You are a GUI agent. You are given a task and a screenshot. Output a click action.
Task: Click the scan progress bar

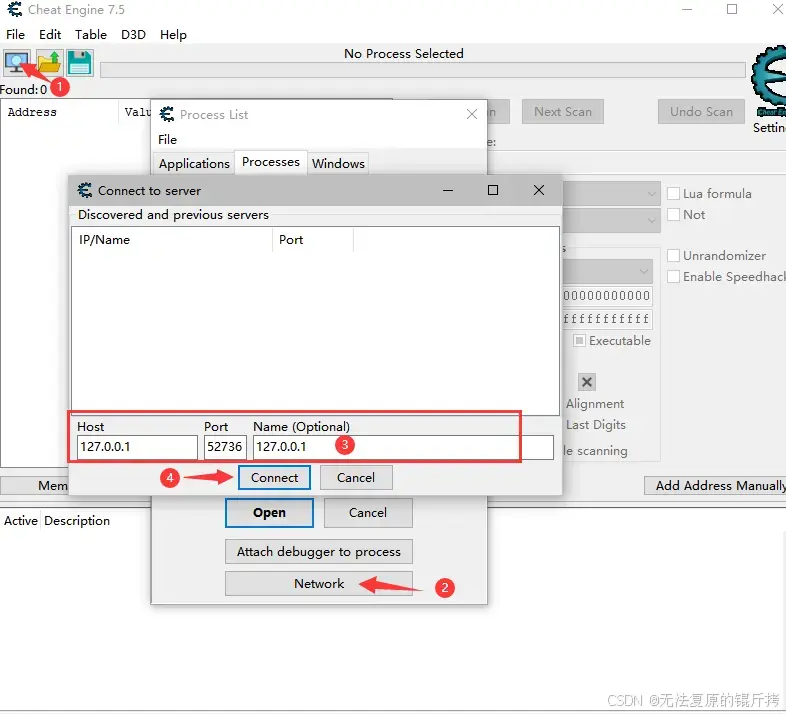pyautogui.click(x=423, y=70)
